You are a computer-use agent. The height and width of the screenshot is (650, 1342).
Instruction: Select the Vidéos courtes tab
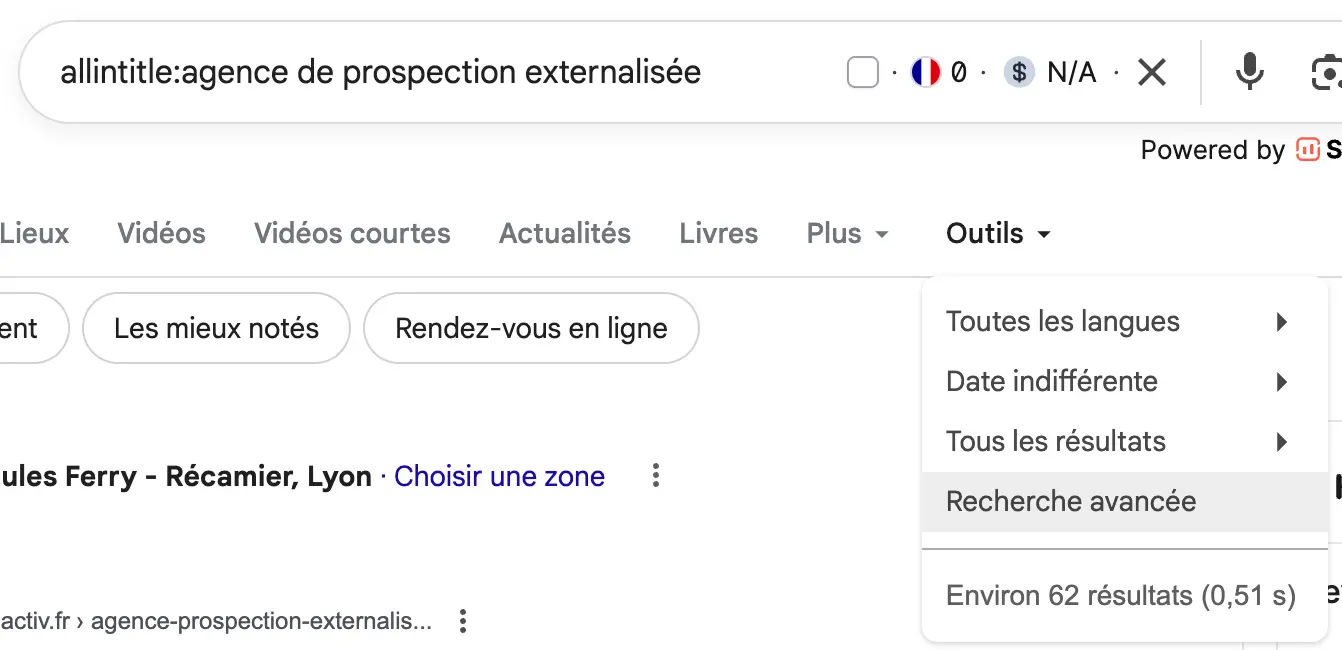pyautogui.click(x=351, y=233)
